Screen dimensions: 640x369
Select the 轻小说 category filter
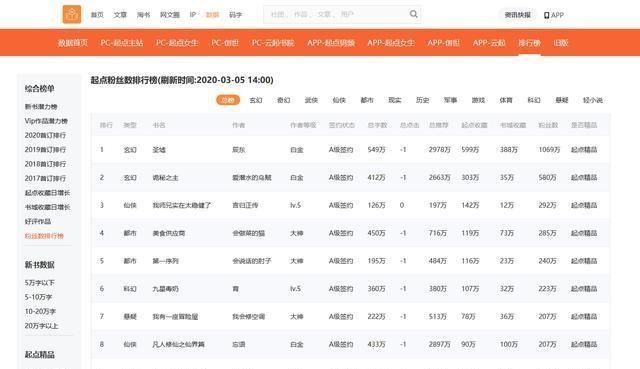[x=593, y=100]
